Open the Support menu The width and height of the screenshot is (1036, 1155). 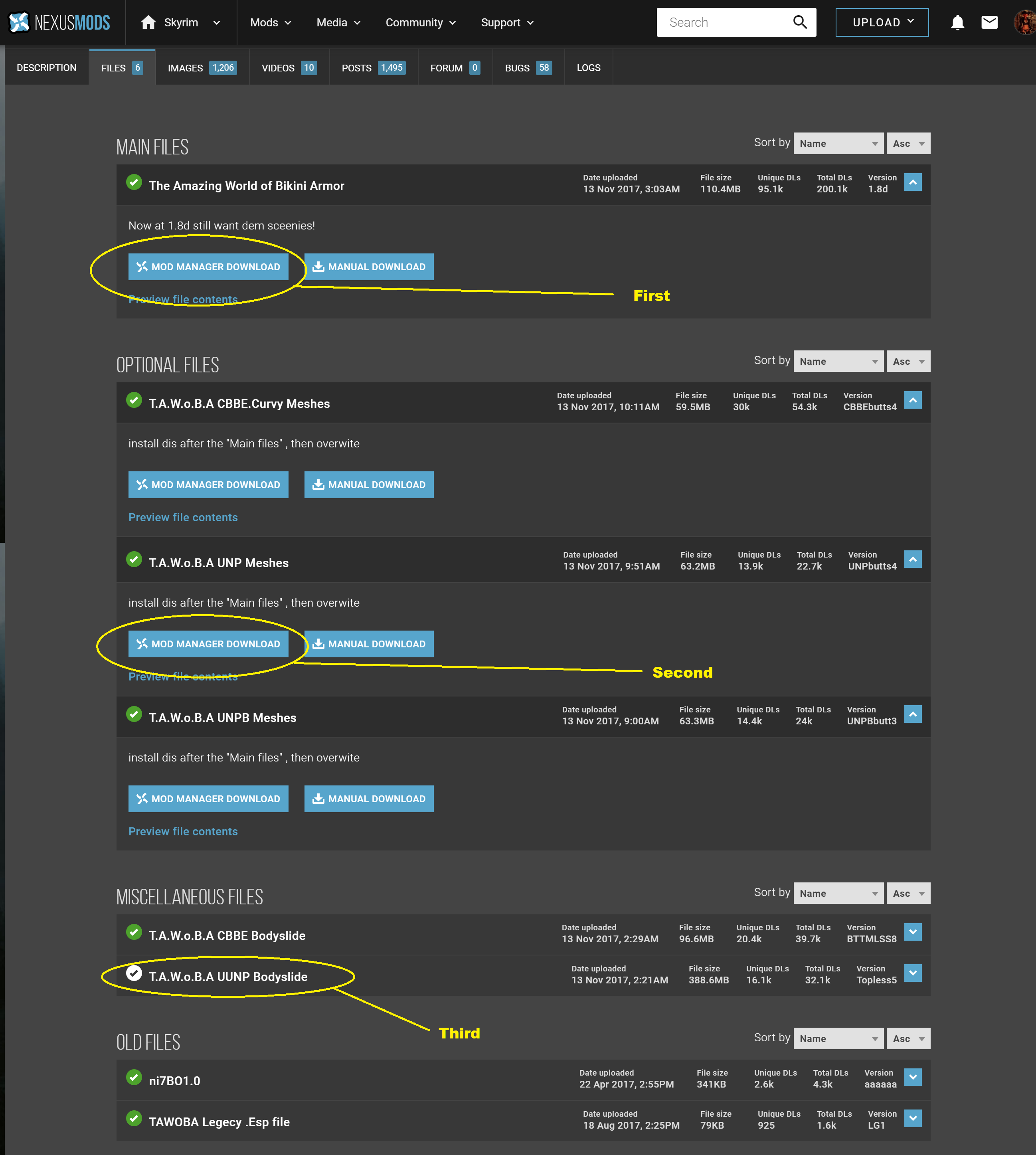[x=507, y=22]
